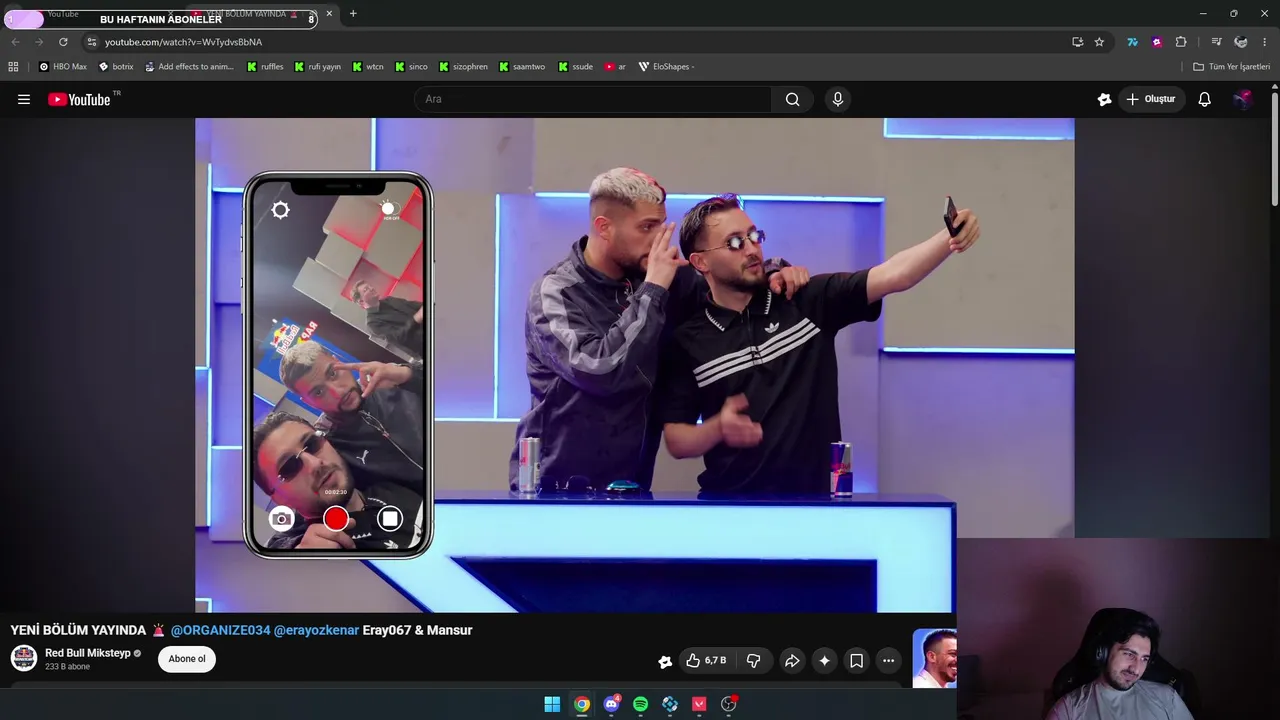Subscribe with the Abone ol button

pyautogui.click(x=187, y=659)
